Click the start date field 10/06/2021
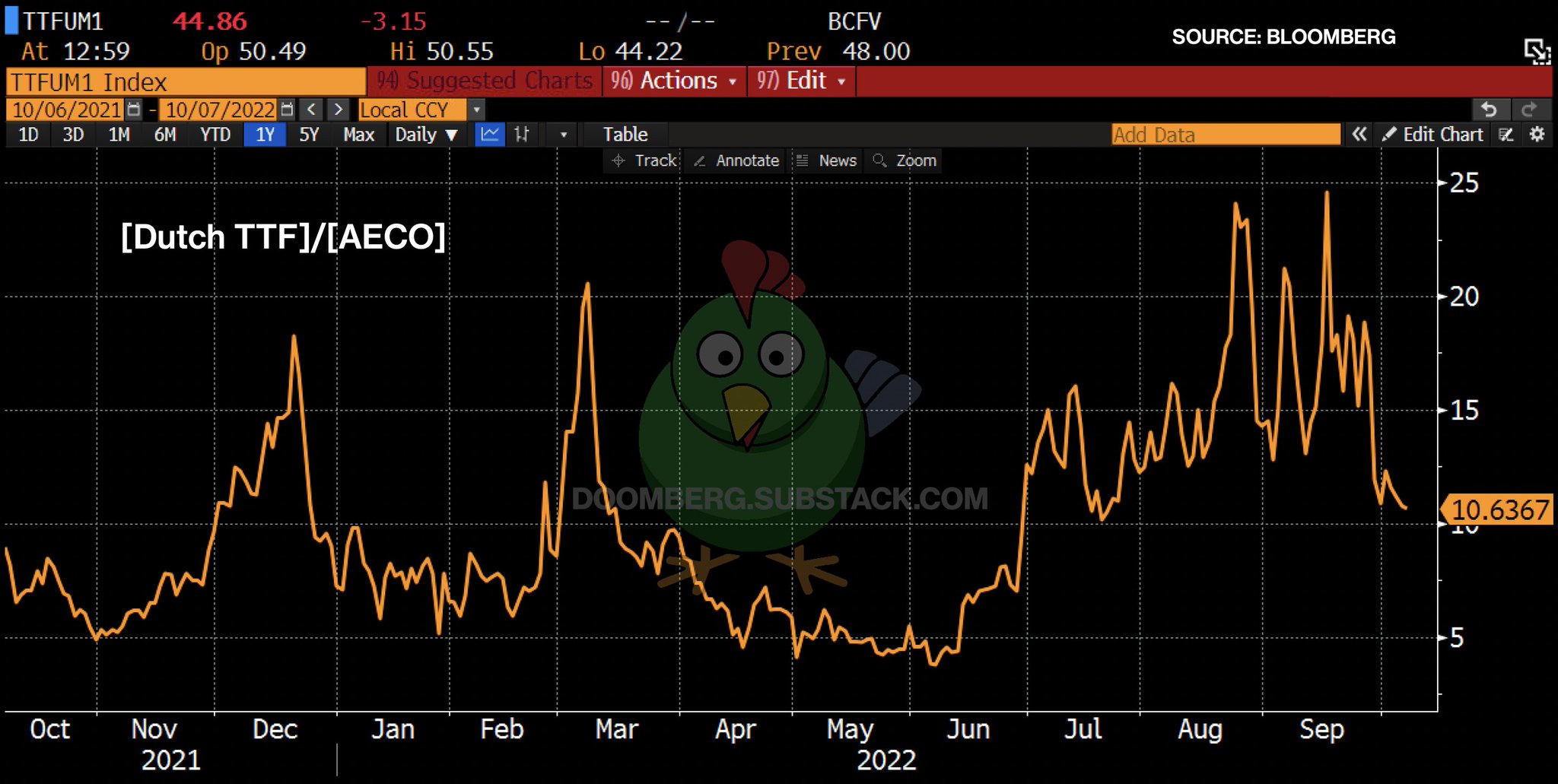This screenshot has height=784, width=1558. [66, 110]
